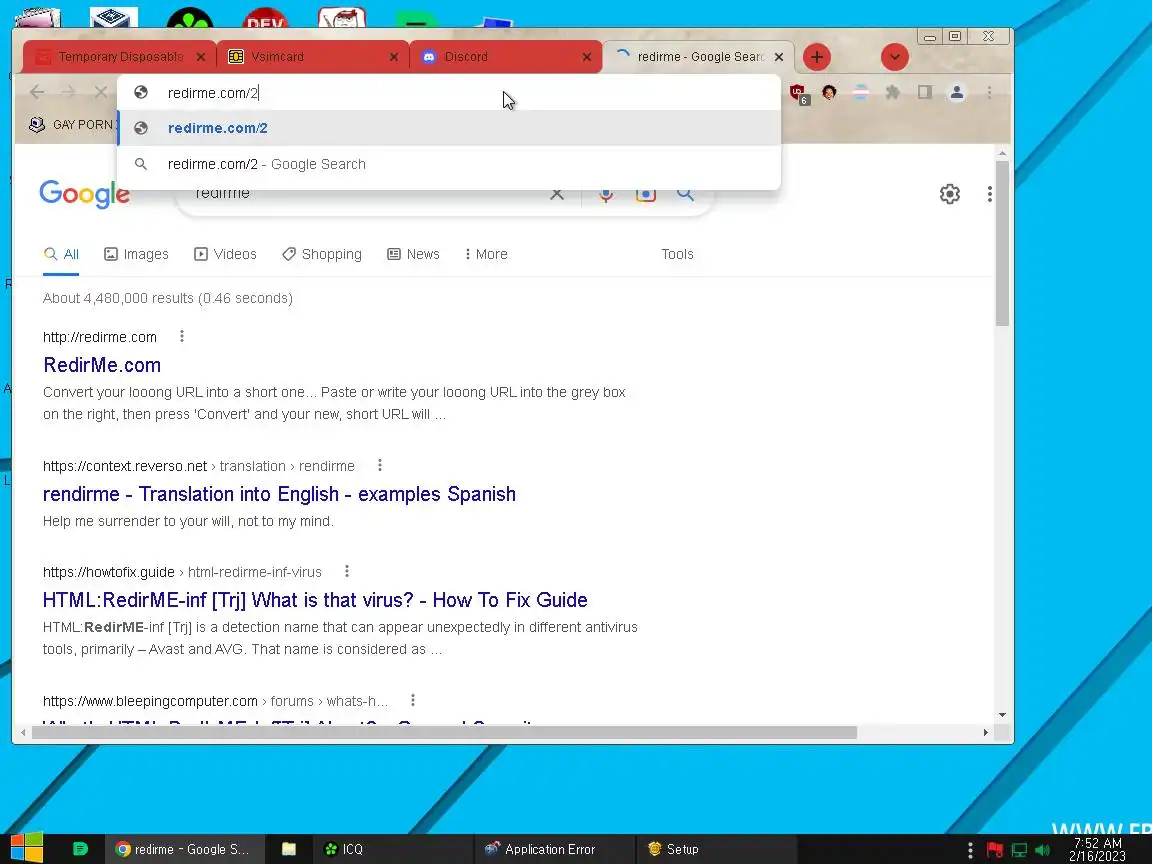Open the uBlock Origin extension icon
Viewport: 1152px width, 864px height.
pos(798,93)
